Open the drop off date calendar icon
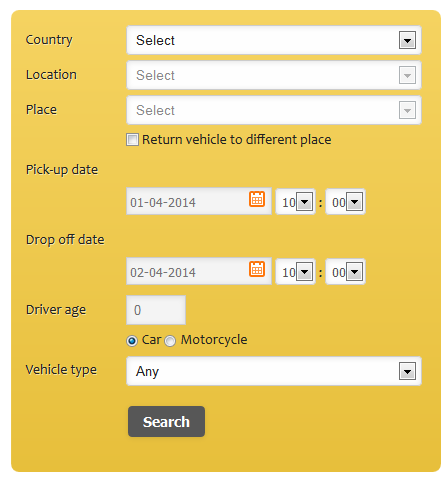The height and width of the screenshot is (482, 447). [x=257, y=269]
